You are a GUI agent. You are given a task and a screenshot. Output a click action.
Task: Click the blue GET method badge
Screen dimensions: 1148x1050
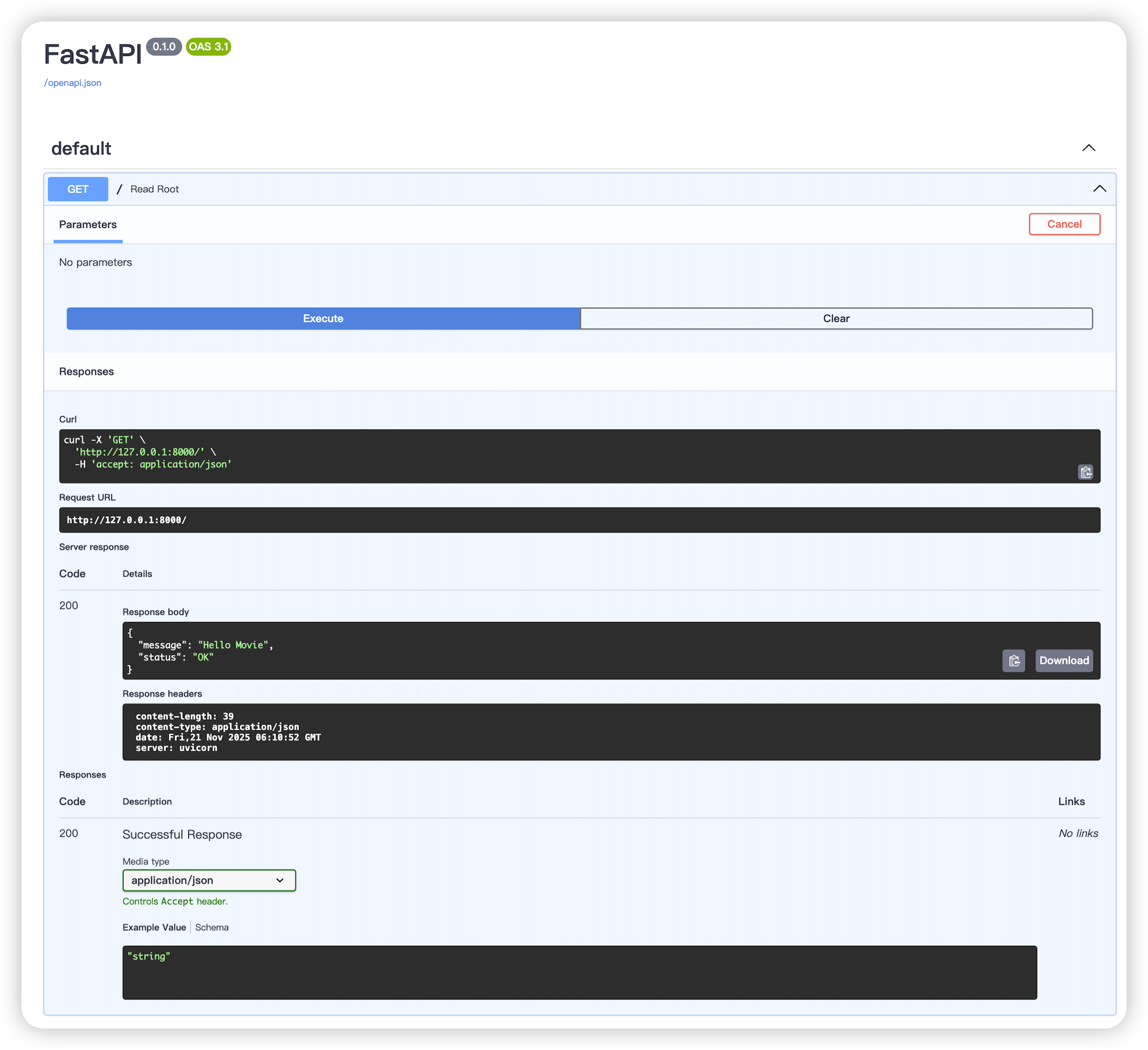[78, 189]
